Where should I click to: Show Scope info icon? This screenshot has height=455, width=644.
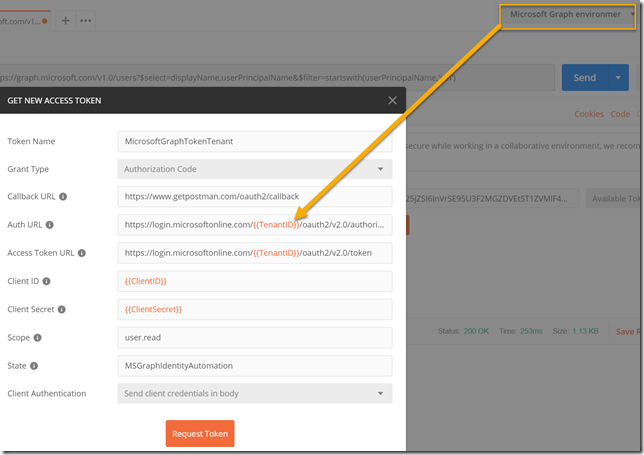pyautogui.click(x=37, y=338)
